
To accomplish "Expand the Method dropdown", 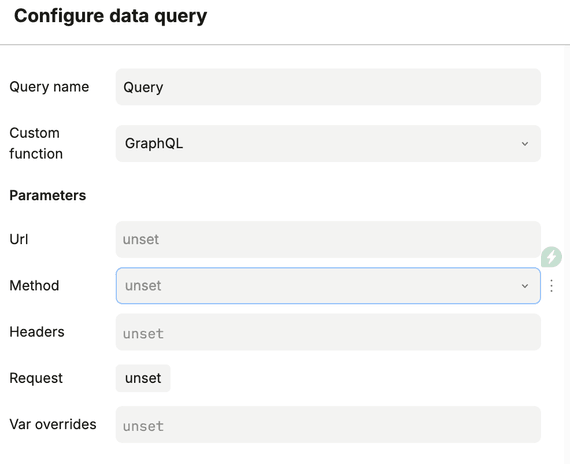I will 328,286.
